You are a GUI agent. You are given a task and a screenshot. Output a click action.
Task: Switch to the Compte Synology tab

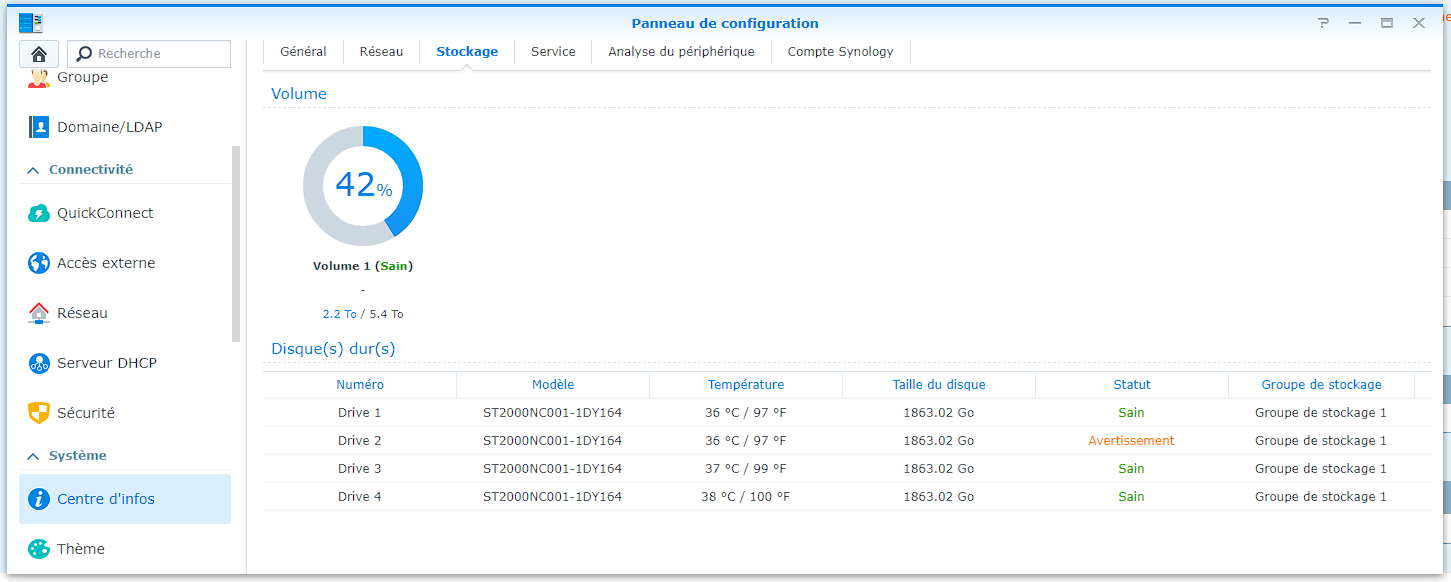coord(840,52)
